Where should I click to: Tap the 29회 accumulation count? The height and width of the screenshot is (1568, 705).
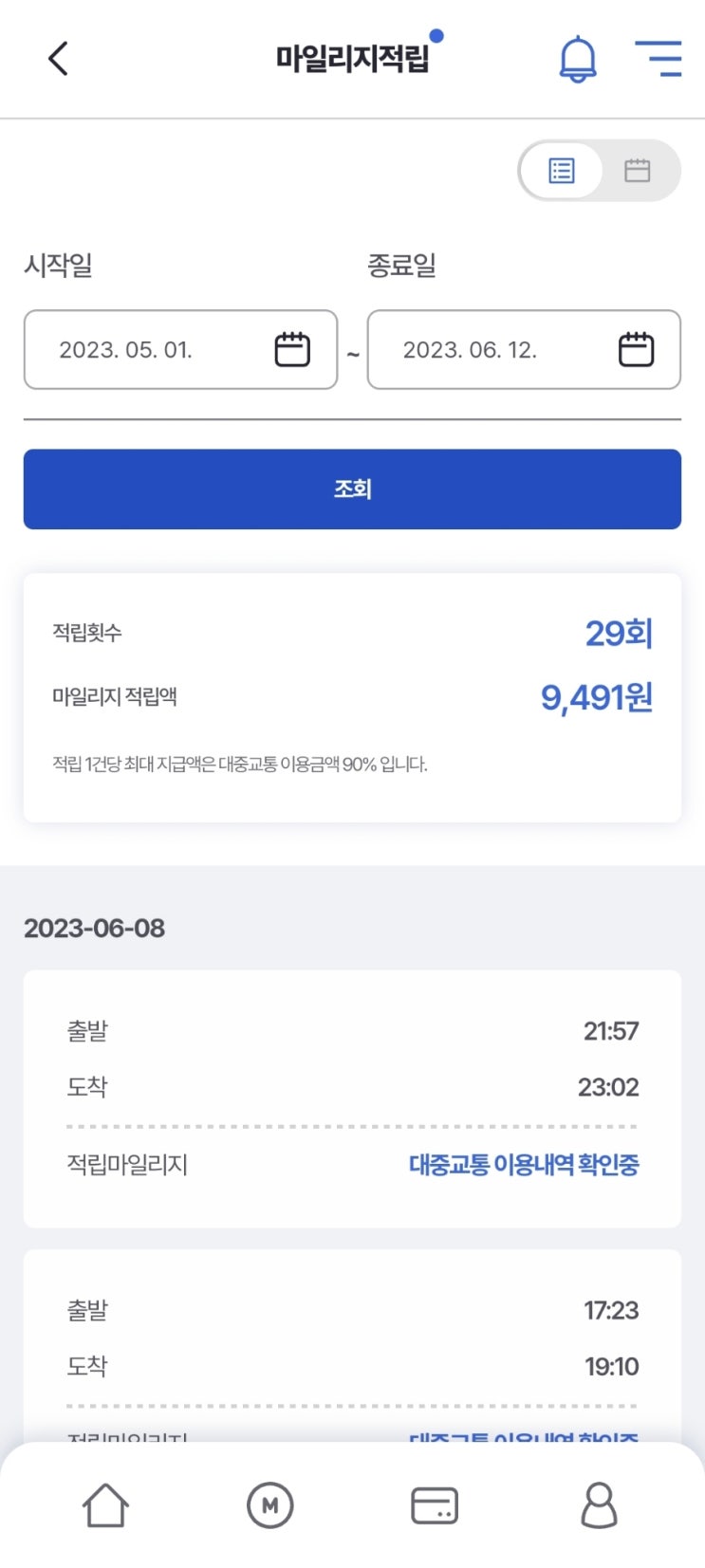point(619,633)
